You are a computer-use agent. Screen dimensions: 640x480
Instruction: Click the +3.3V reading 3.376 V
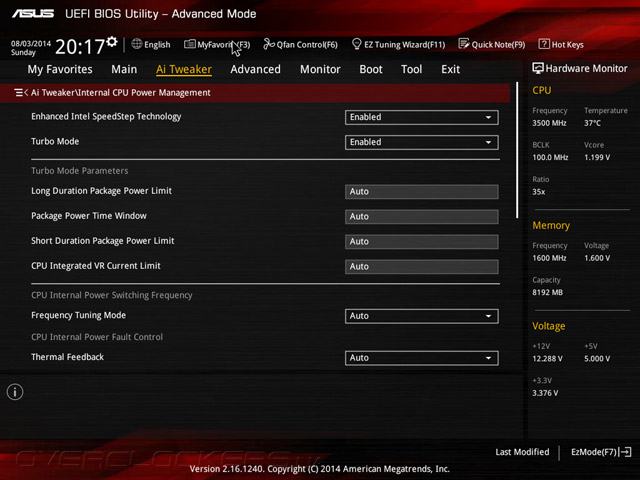click(x=545, y=393)
